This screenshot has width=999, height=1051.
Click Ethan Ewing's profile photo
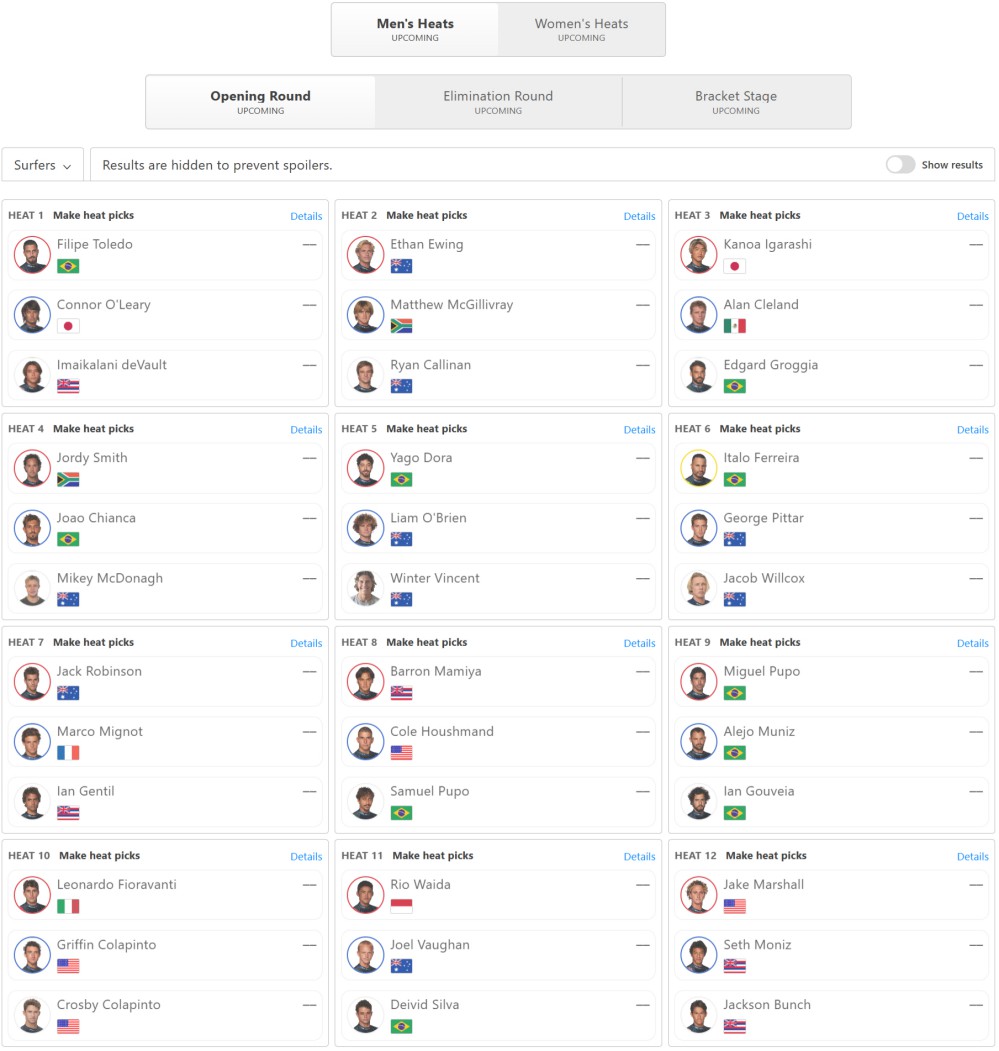(365, 255)
